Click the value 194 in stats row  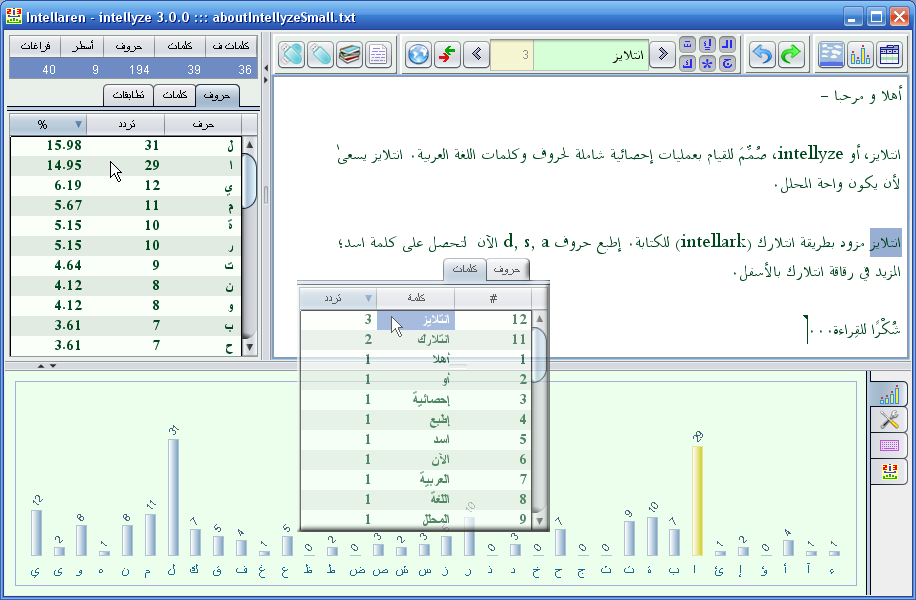pos(139,70)
